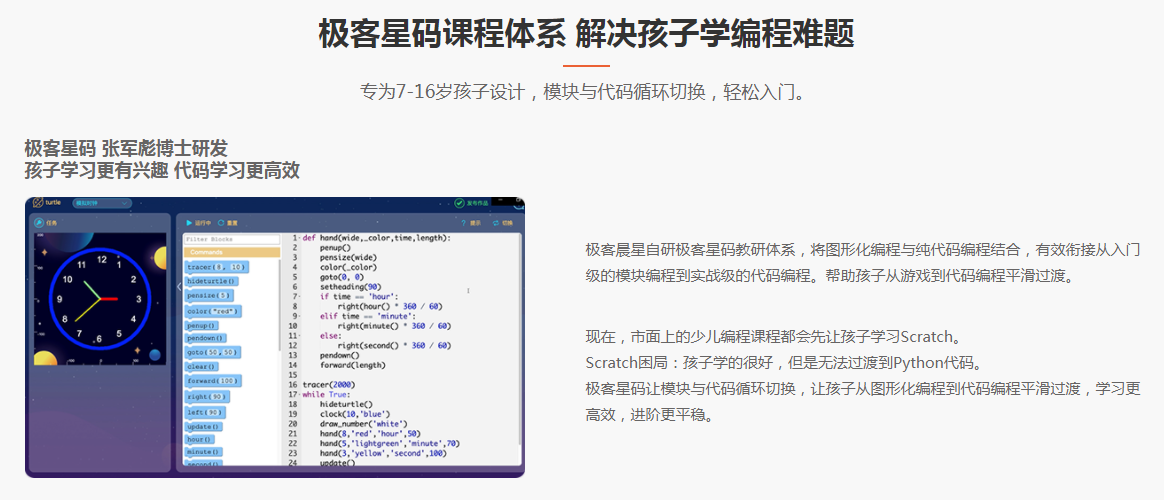The image size is (1164, 500).
Task: Click the heading 极客星码课程体系 解决孩子学编程难题
Action: pos(586,34)
